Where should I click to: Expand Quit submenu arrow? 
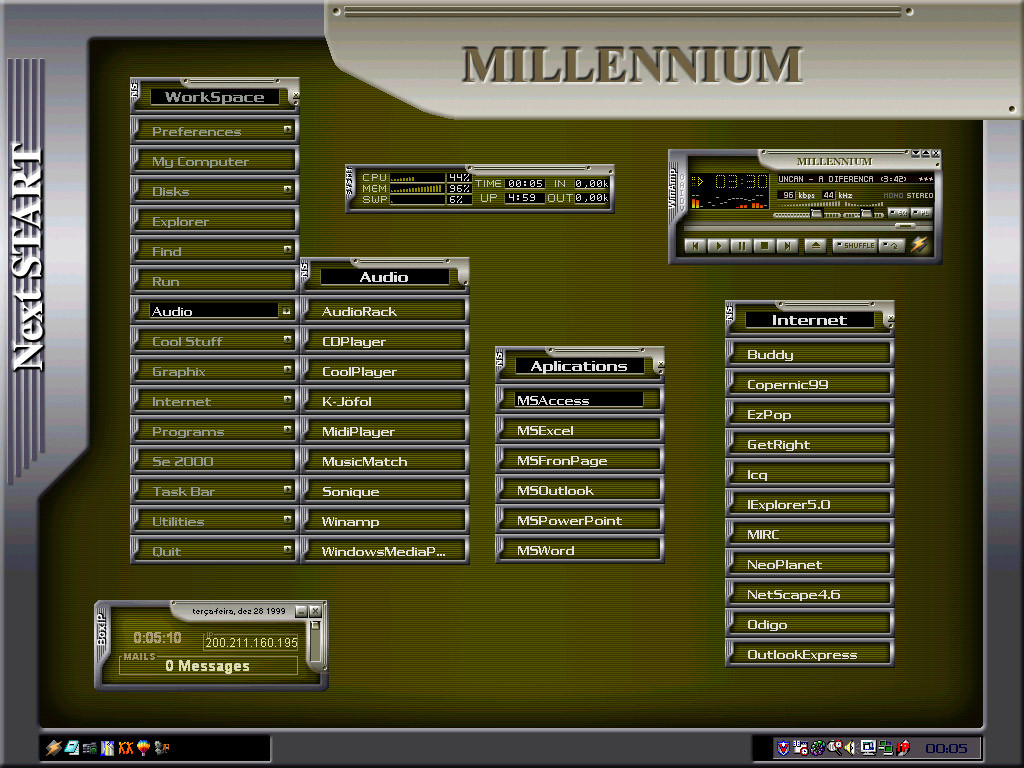pyautogui.click(x=287, y=550)
